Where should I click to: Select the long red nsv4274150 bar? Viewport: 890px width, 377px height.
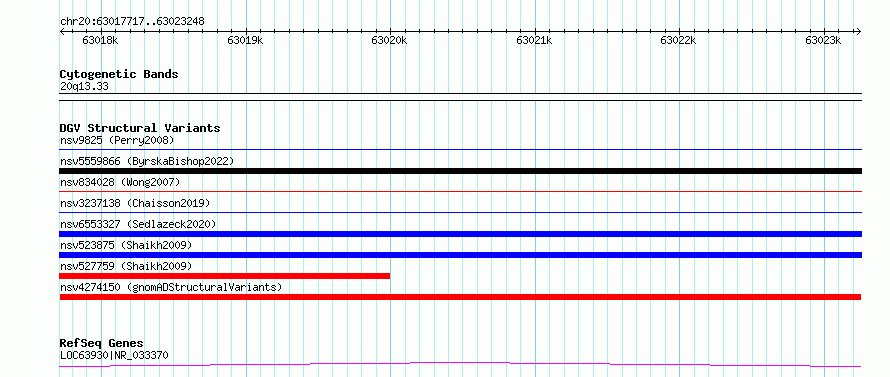(x=460, y=297)
